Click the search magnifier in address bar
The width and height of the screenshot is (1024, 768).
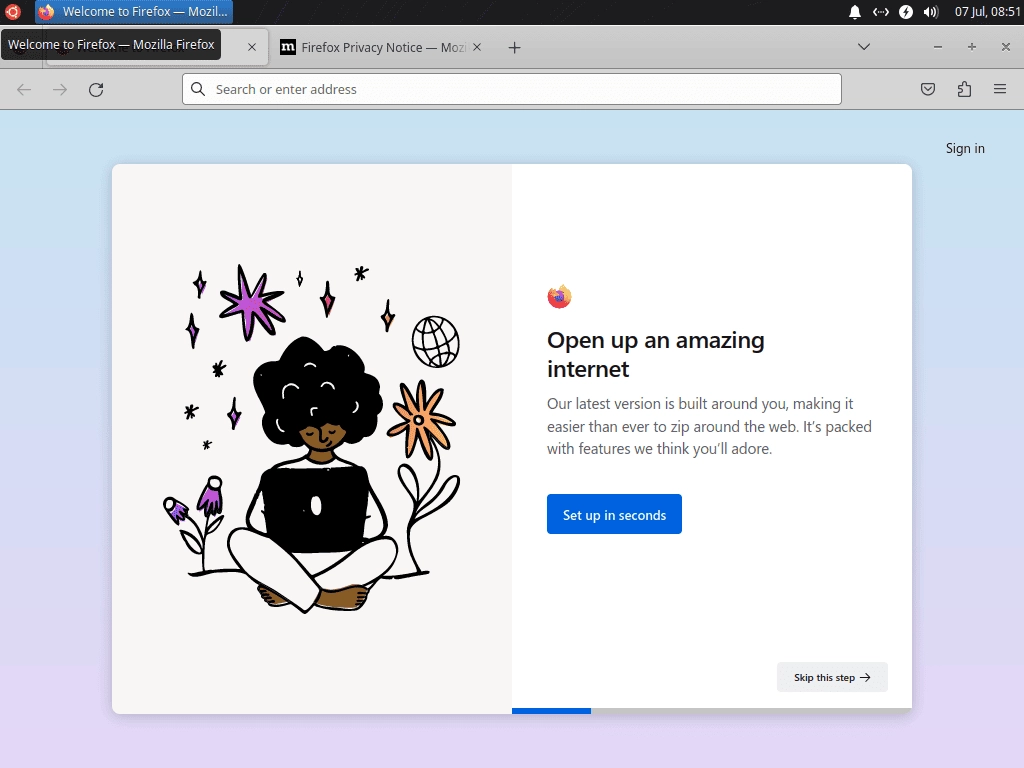(199, 89)
